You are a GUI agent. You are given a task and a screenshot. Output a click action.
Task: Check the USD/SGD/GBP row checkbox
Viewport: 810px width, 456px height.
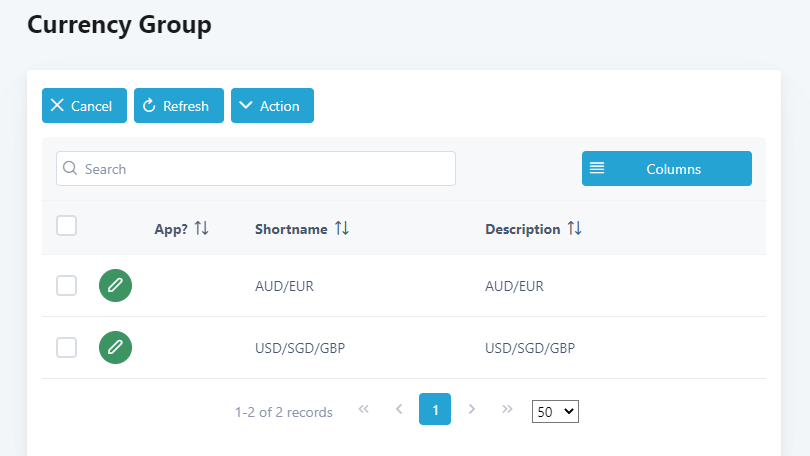click(x=66, y=348)
